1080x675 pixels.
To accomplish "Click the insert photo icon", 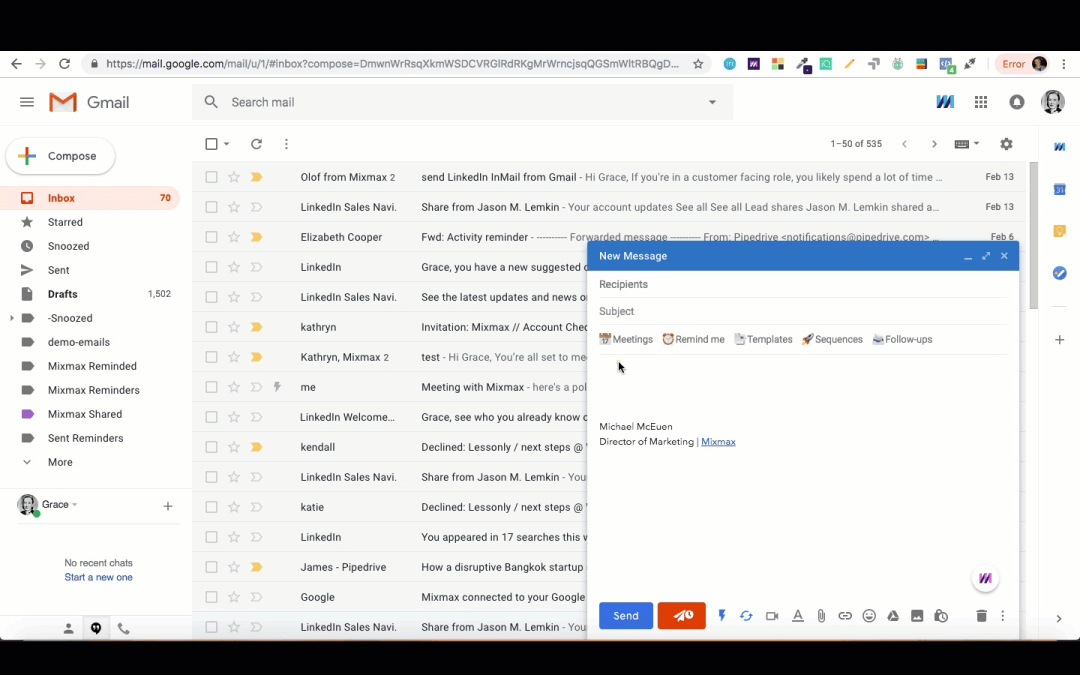I will 917,616.
